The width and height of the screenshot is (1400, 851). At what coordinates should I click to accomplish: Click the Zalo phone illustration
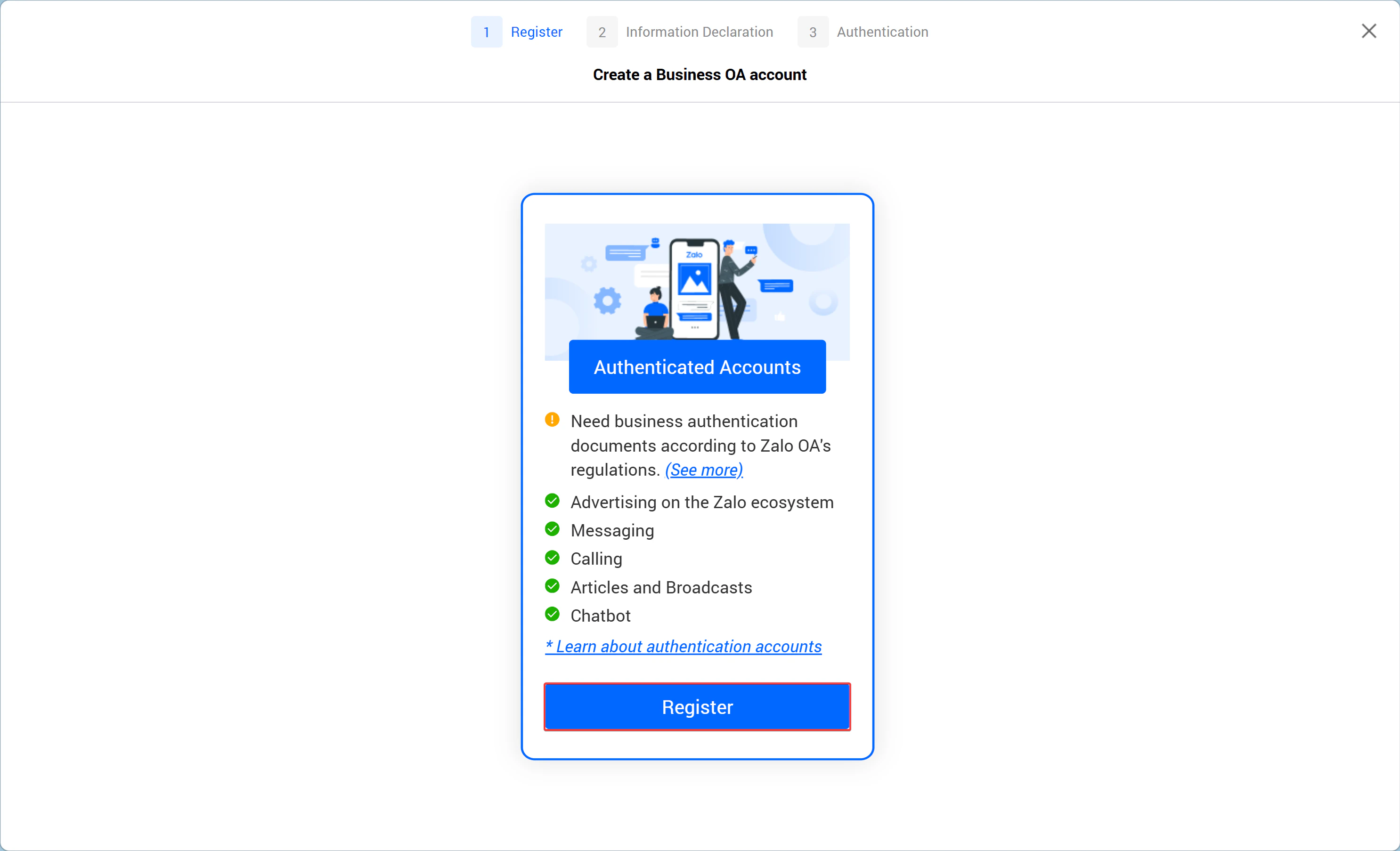(694, 289)
